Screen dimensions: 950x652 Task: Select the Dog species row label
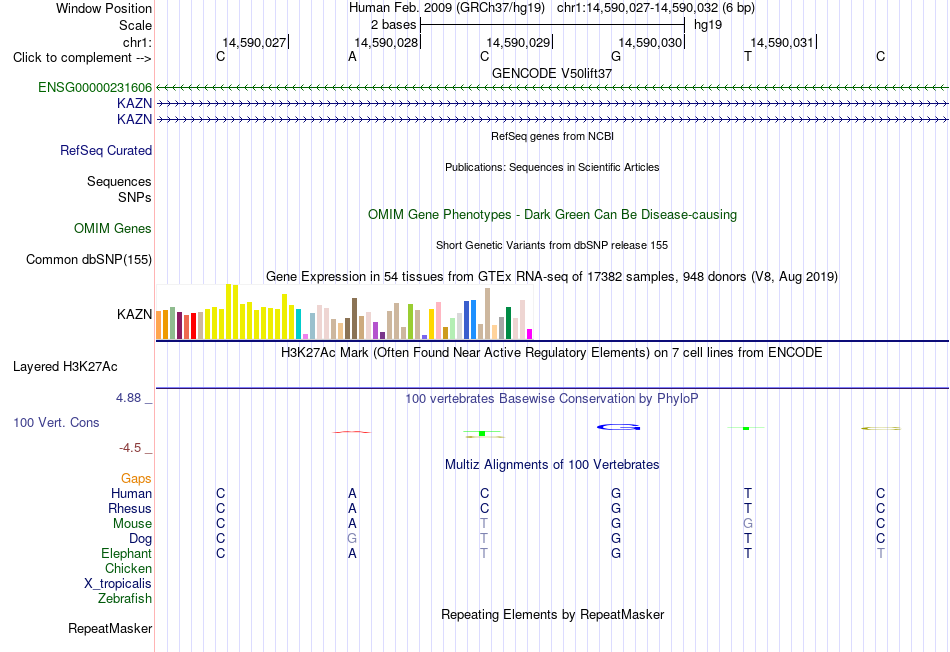click(141, 538)
